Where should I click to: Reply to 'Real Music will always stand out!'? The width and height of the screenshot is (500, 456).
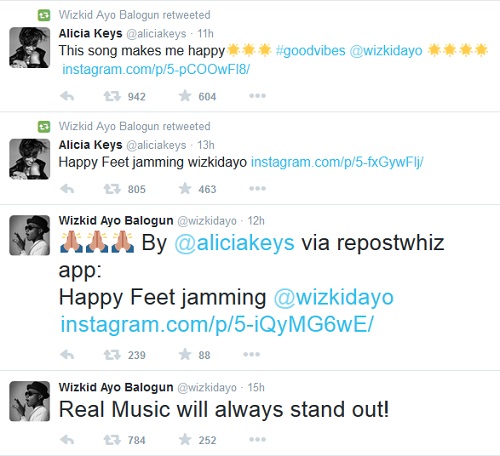coord(67,440)
